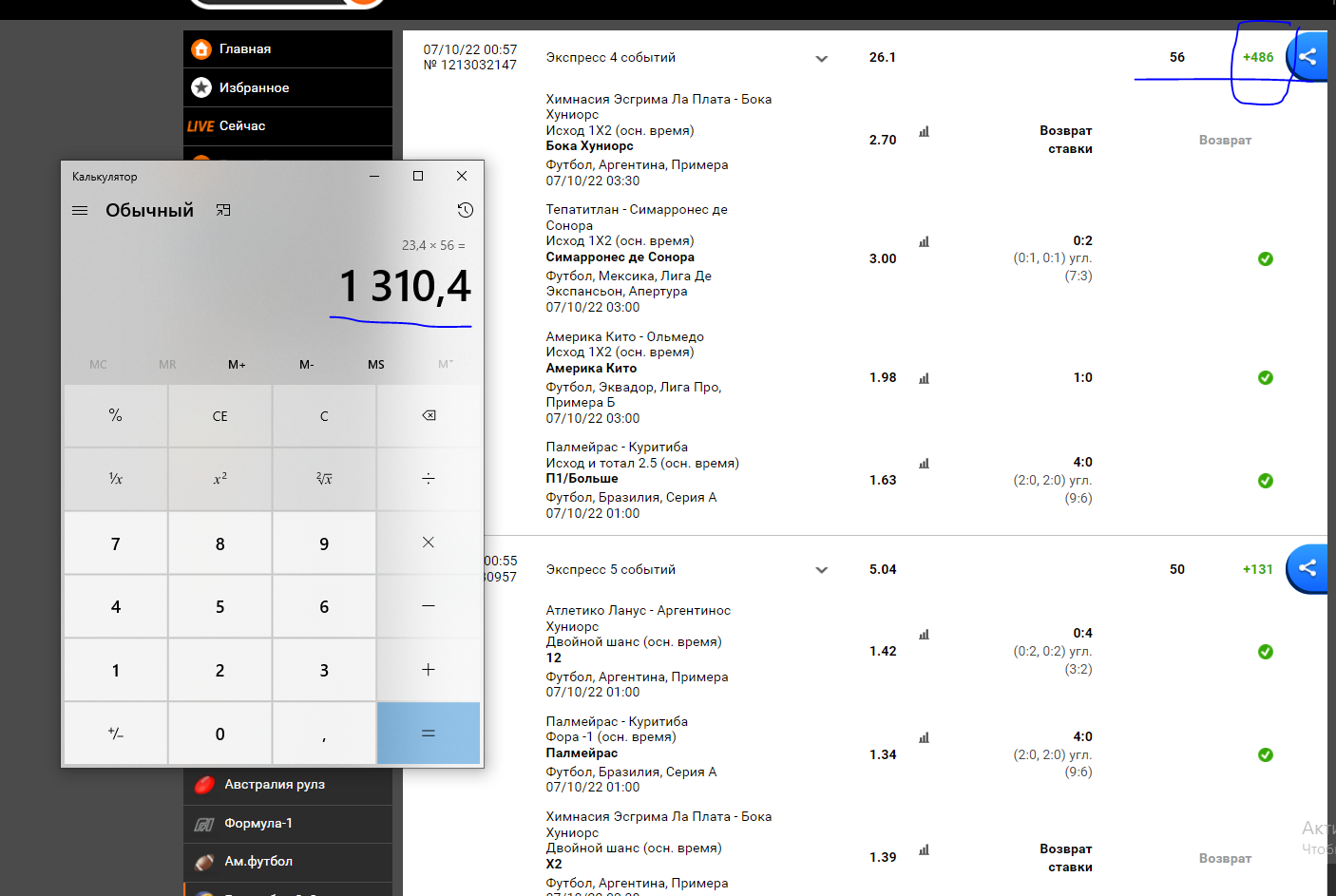Click the 1 310,4 calculator result display
The width and height of the screenshot is (1336, 896).
point(405,286)
